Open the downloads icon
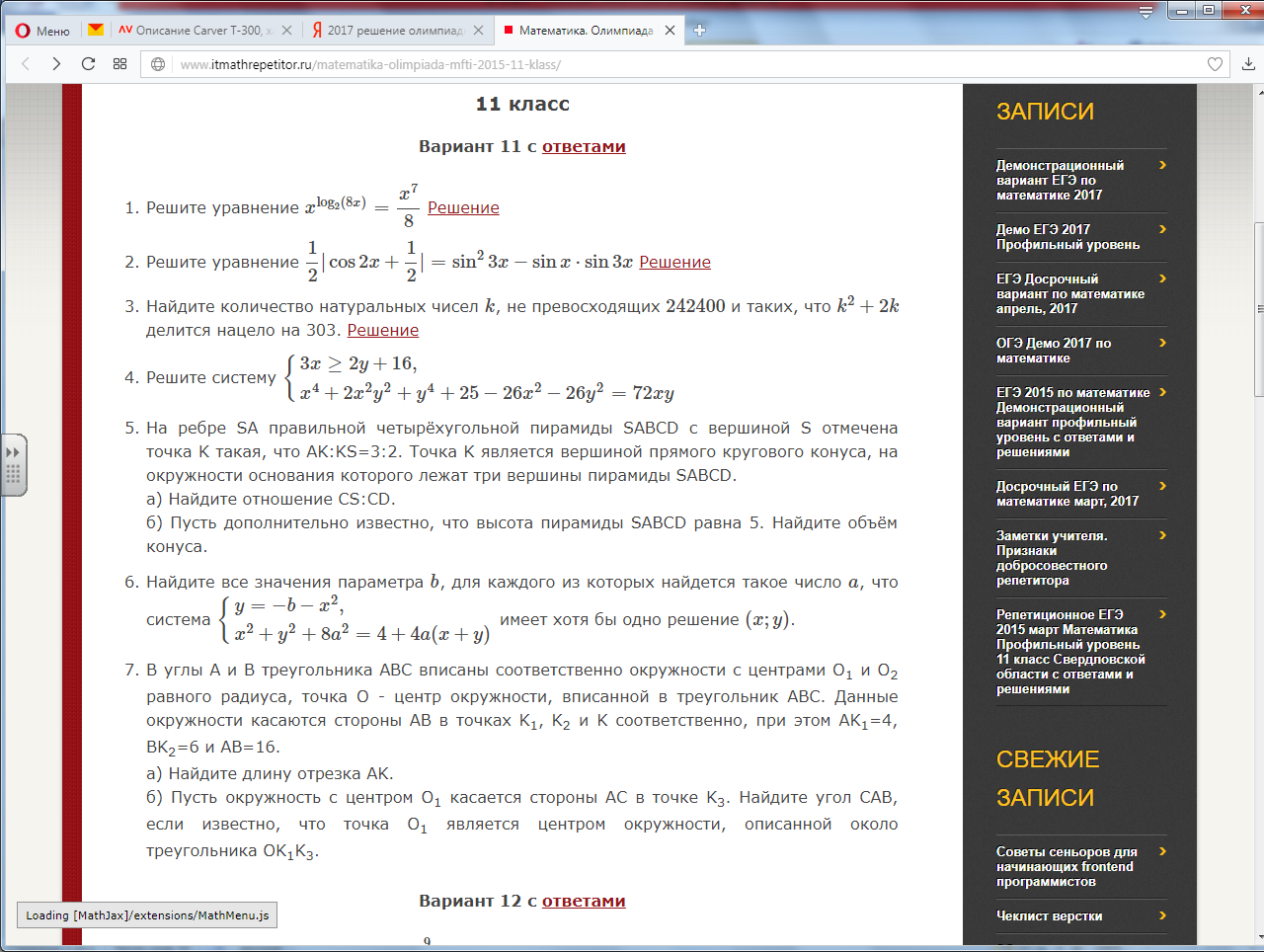This screenshot has width=1264, height=952. click(1248, 64)
